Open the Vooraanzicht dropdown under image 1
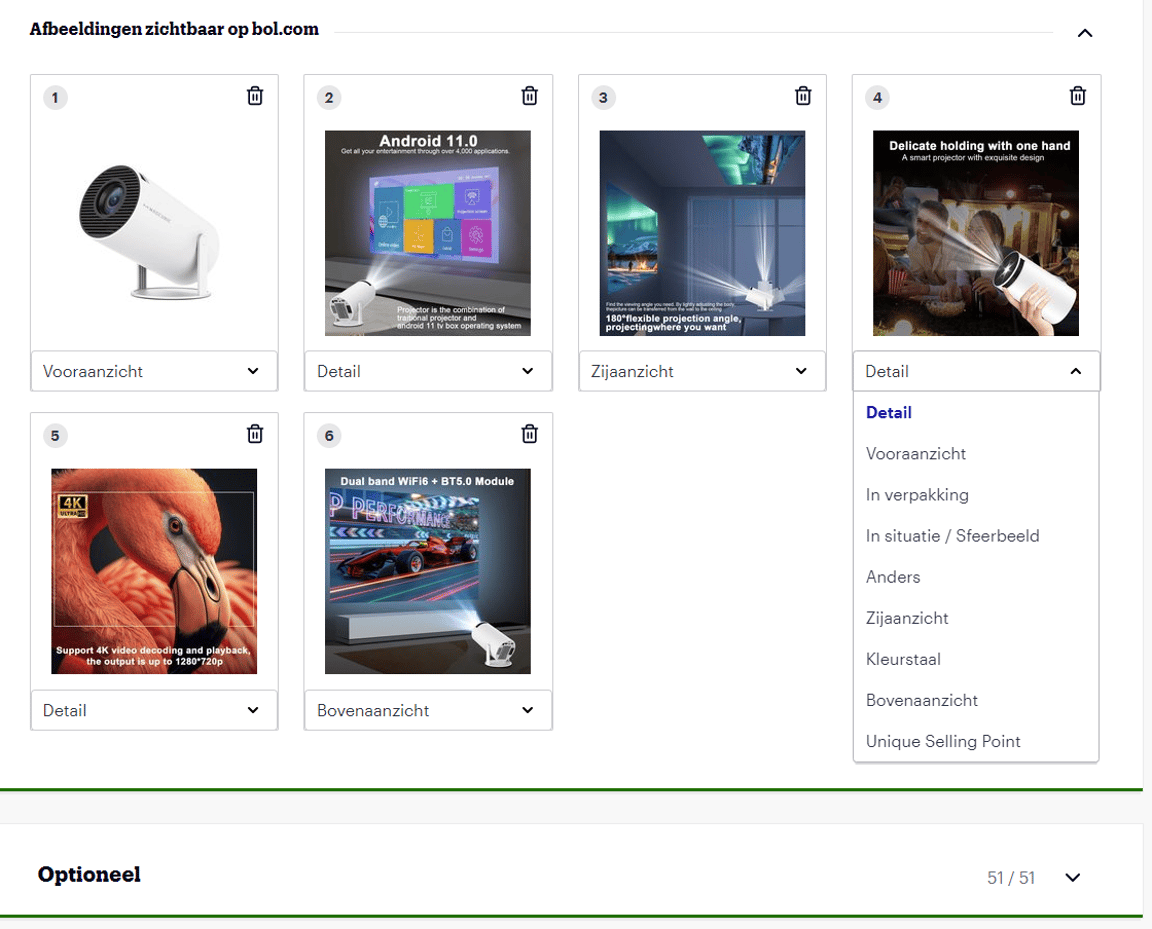Image resolution: width=1152 pixels, height=929 pixels. coord(154,371)
